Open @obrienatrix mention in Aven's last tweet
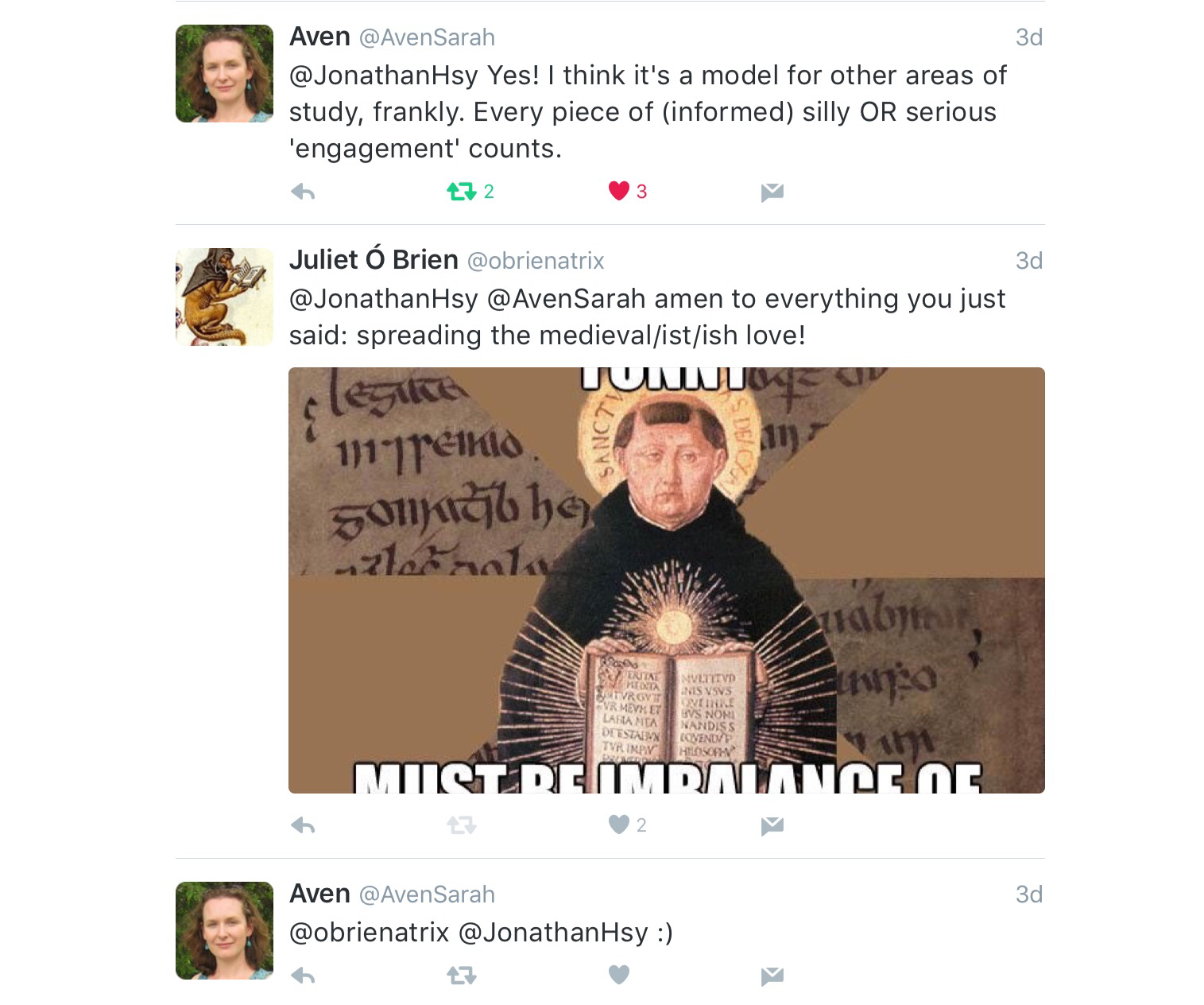Image resolution: width=1204 pixels, height=1005 pixels. [x=369, y=933]
